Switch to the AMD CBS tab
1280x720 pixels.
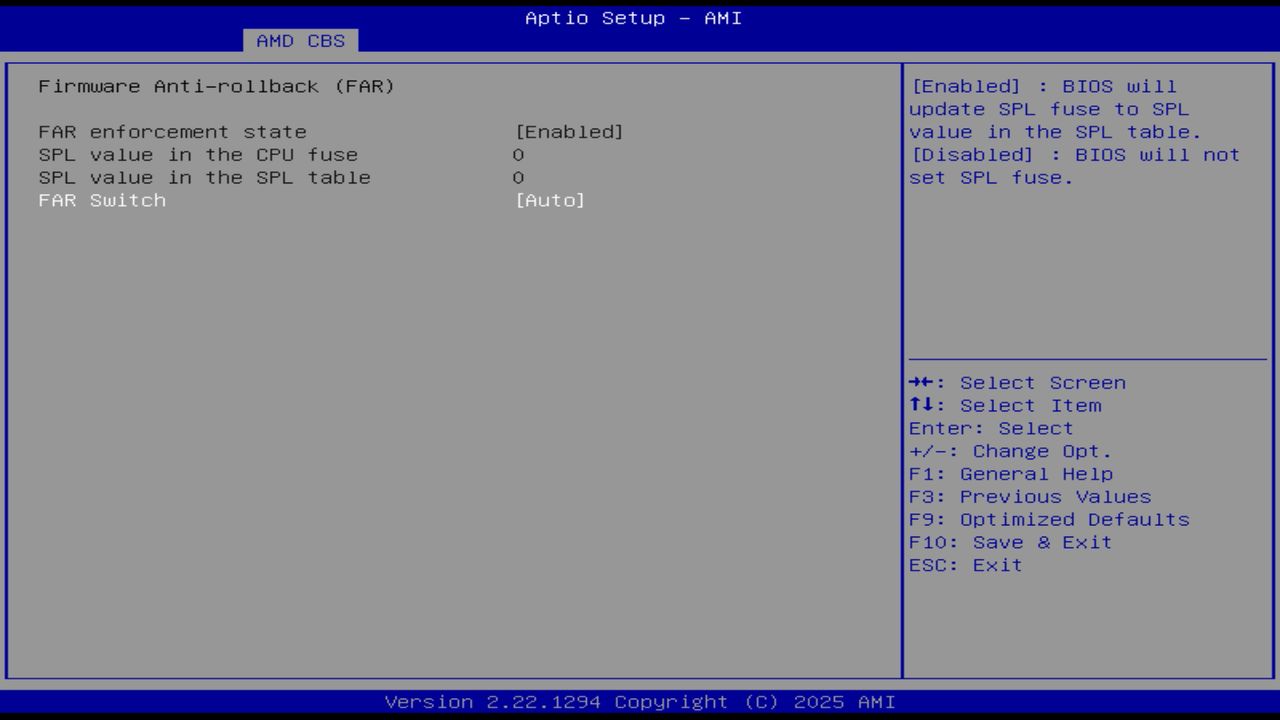pyautogui.click(x=299, y=40)
